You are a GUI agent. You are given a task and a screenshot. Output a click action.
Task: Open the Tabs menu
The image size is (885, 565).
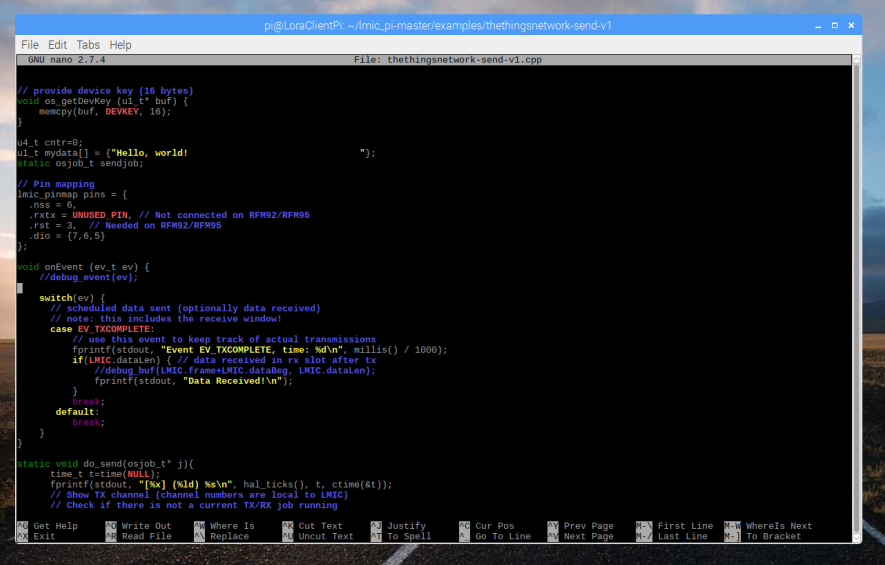pos(88,45)
